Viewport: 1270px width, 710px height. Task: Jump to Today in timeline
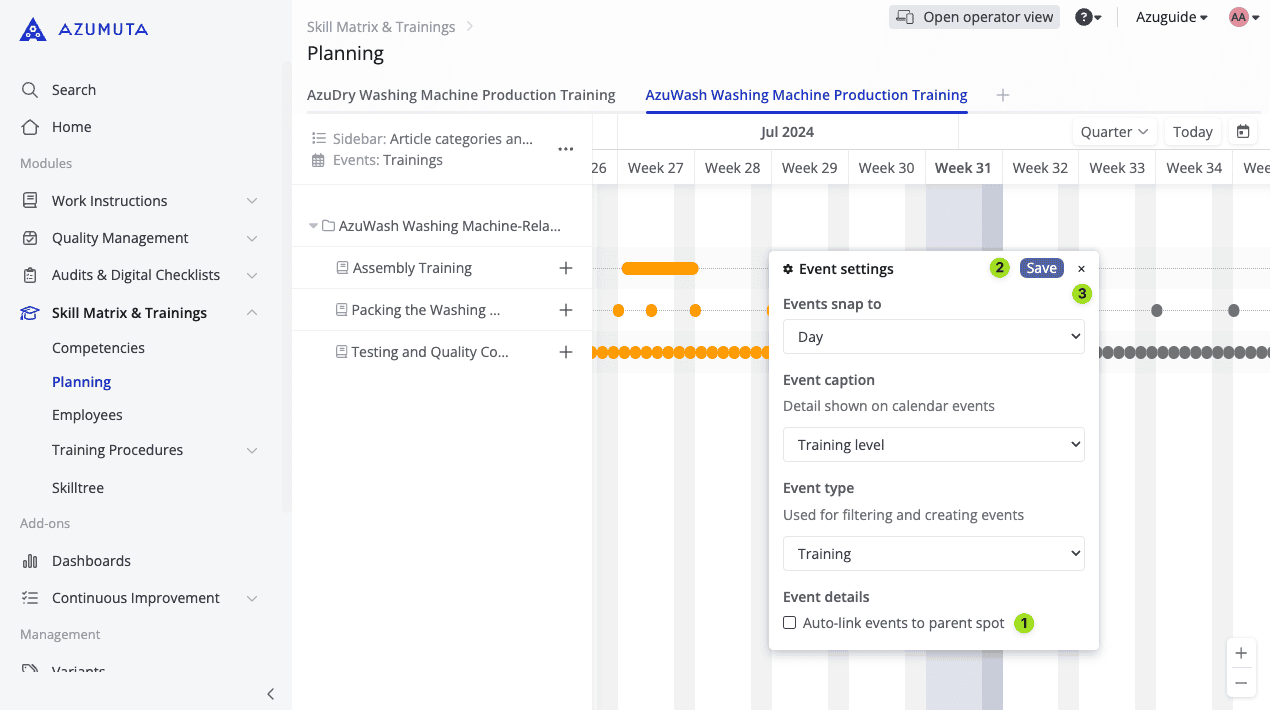pyautogui.click(x=1192, y=132)
